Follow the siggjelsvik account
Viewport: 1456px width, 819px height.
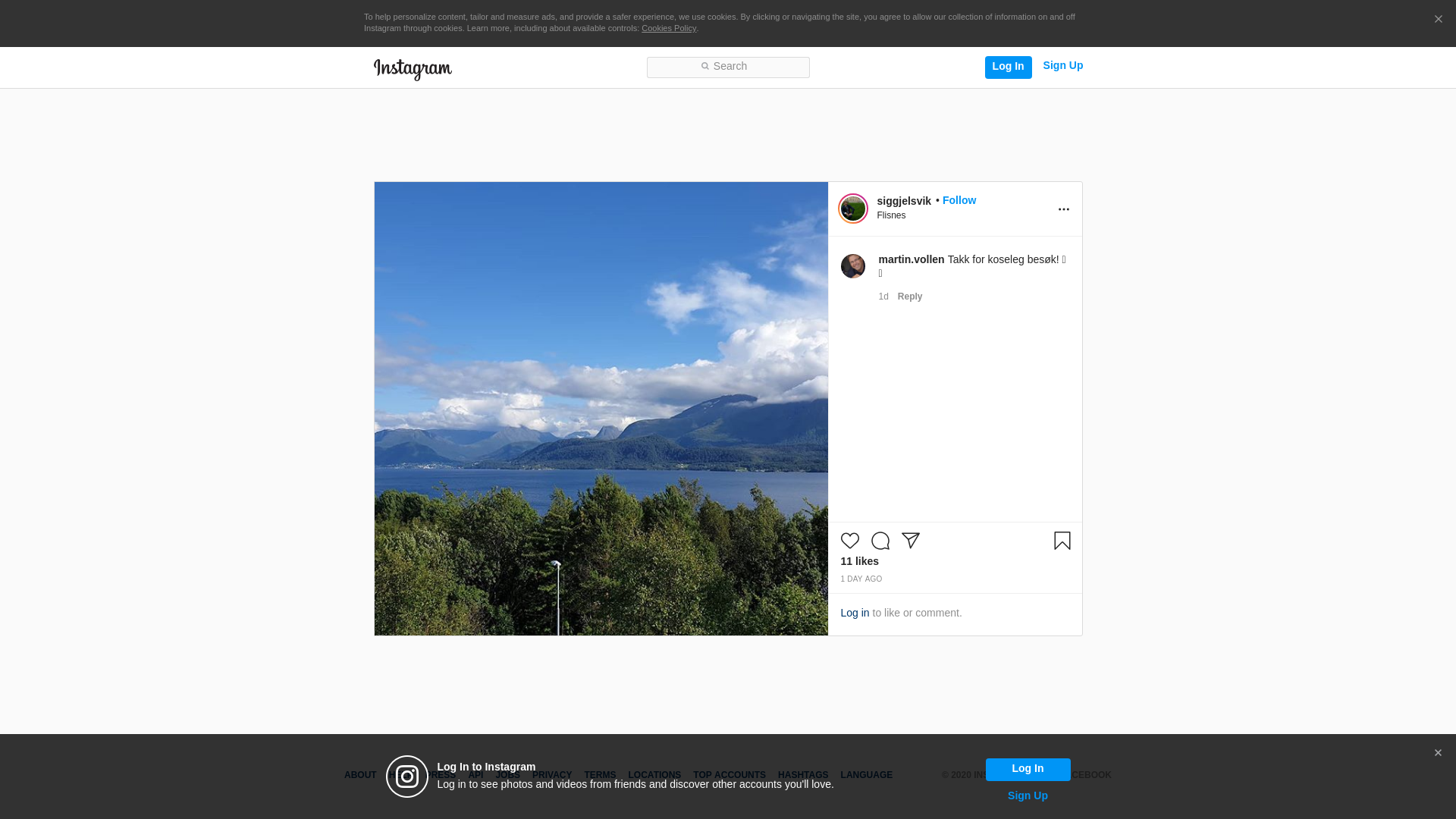(959, 200)
